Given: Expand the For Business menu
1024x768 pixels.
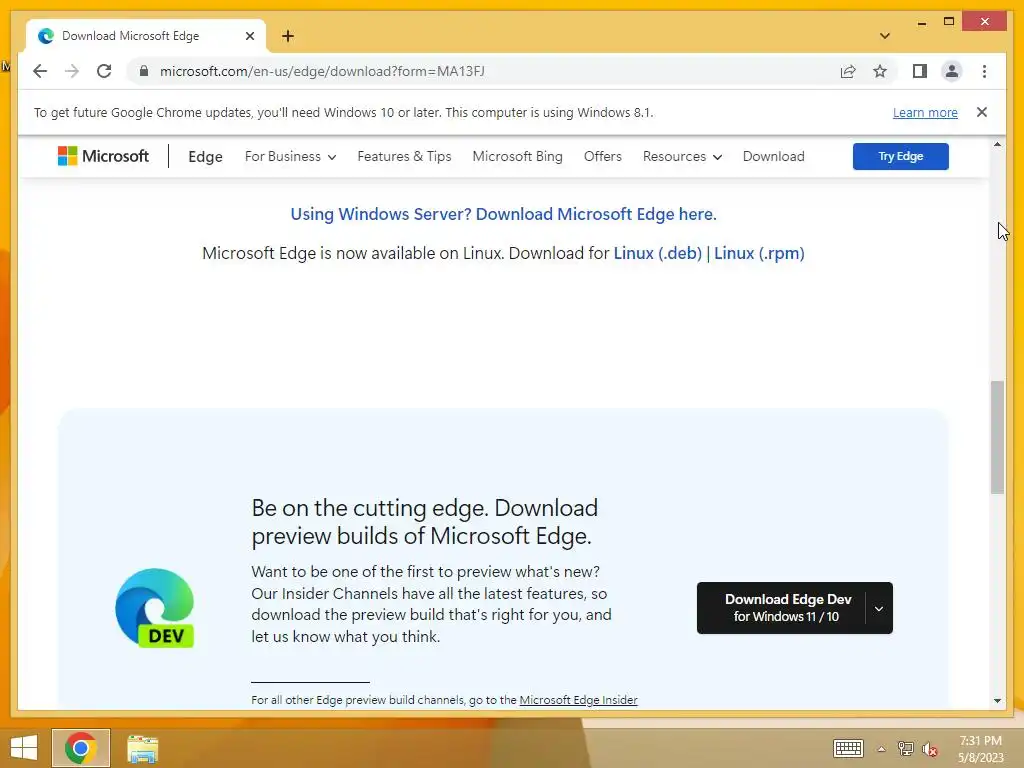Looking at the screenshot, I should (x=290, y=157).
